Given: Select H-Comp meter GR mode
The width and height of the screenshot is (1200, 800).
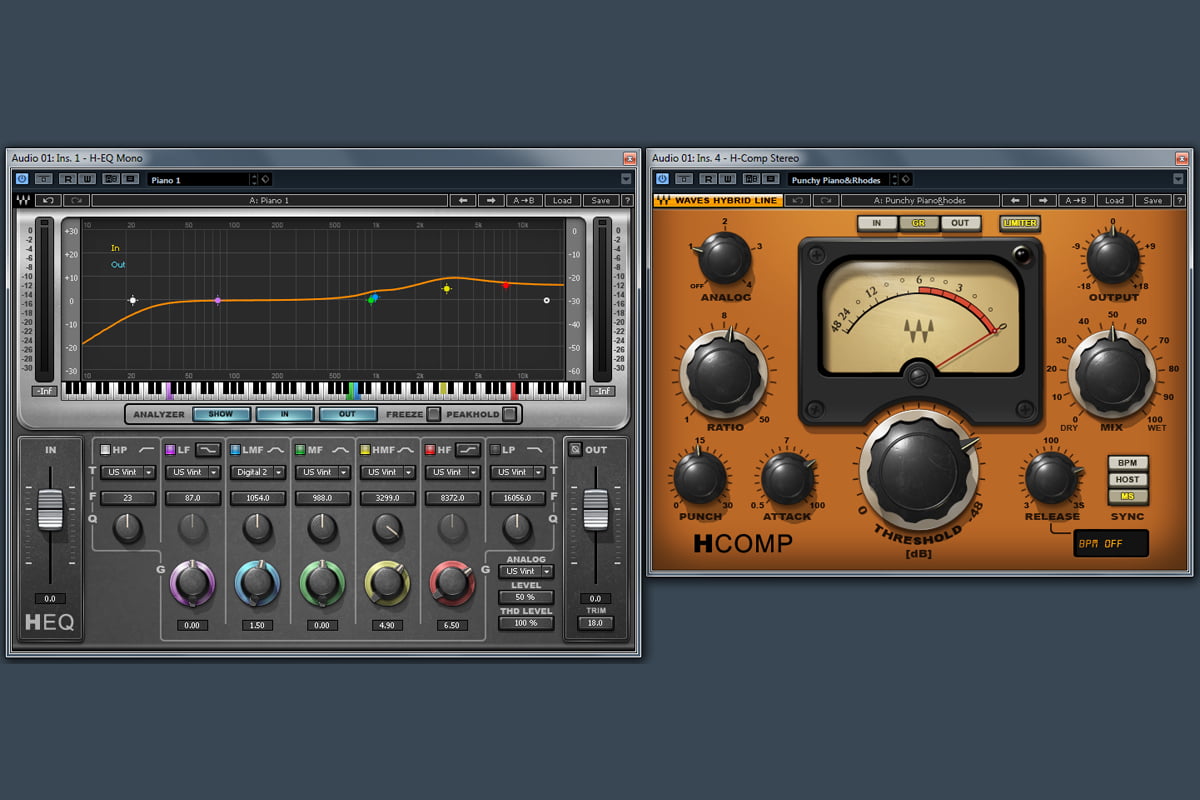Looking at the screenshot, I should (x=919, y=223).
